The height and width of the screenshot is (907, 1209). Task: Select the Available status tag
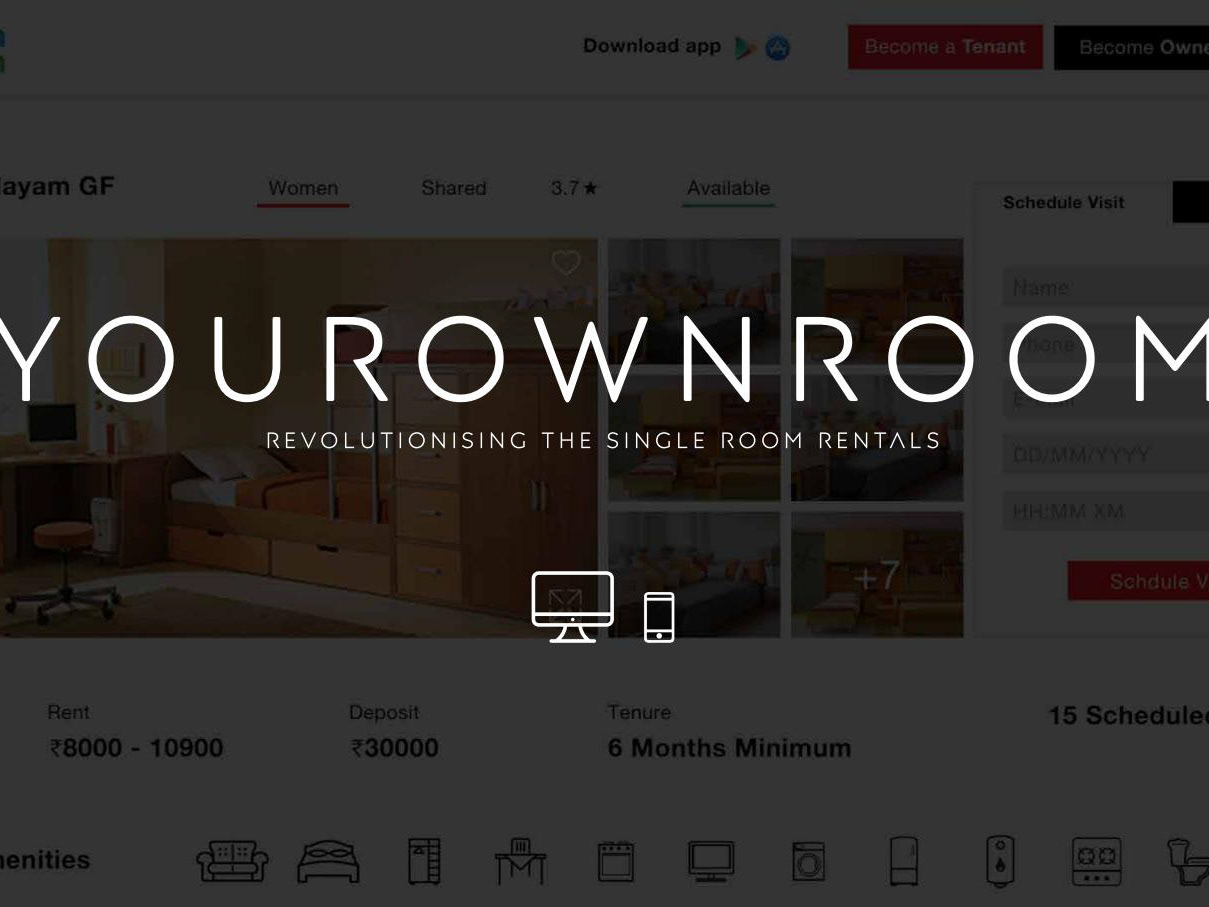pos(728,188)
